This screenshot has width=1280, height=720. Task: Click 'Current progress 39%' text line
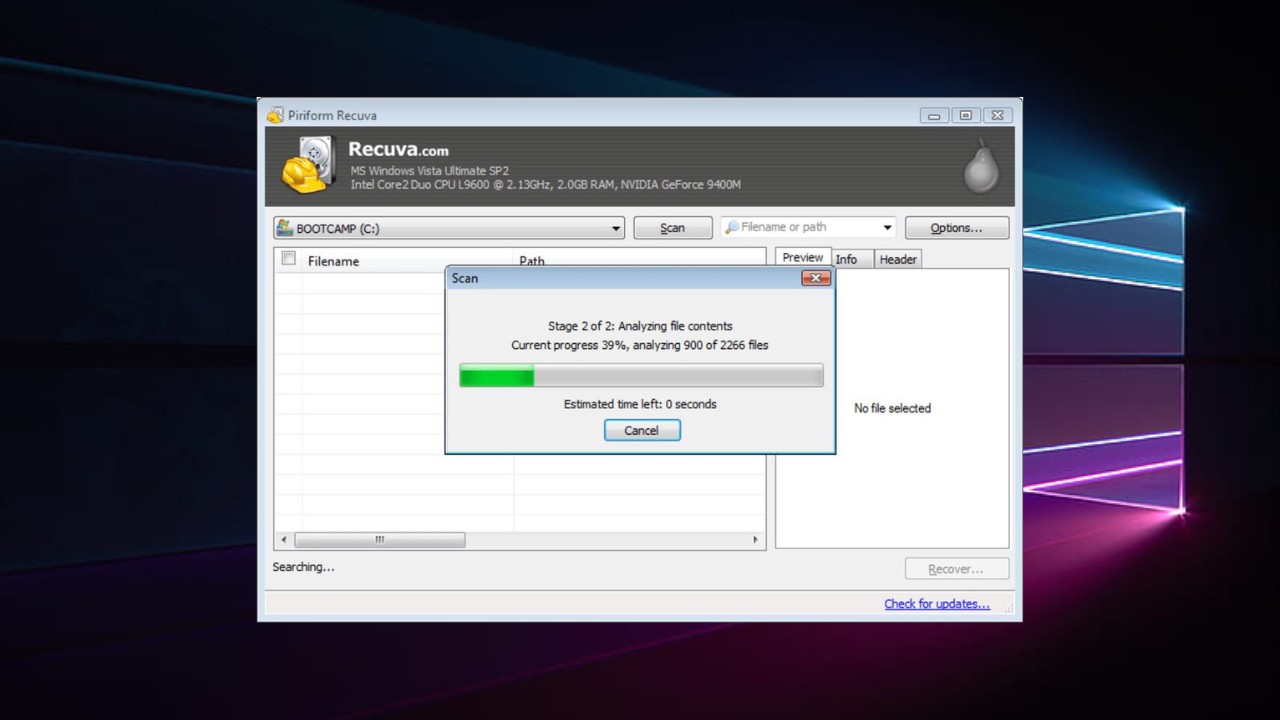tap(640, 345)
